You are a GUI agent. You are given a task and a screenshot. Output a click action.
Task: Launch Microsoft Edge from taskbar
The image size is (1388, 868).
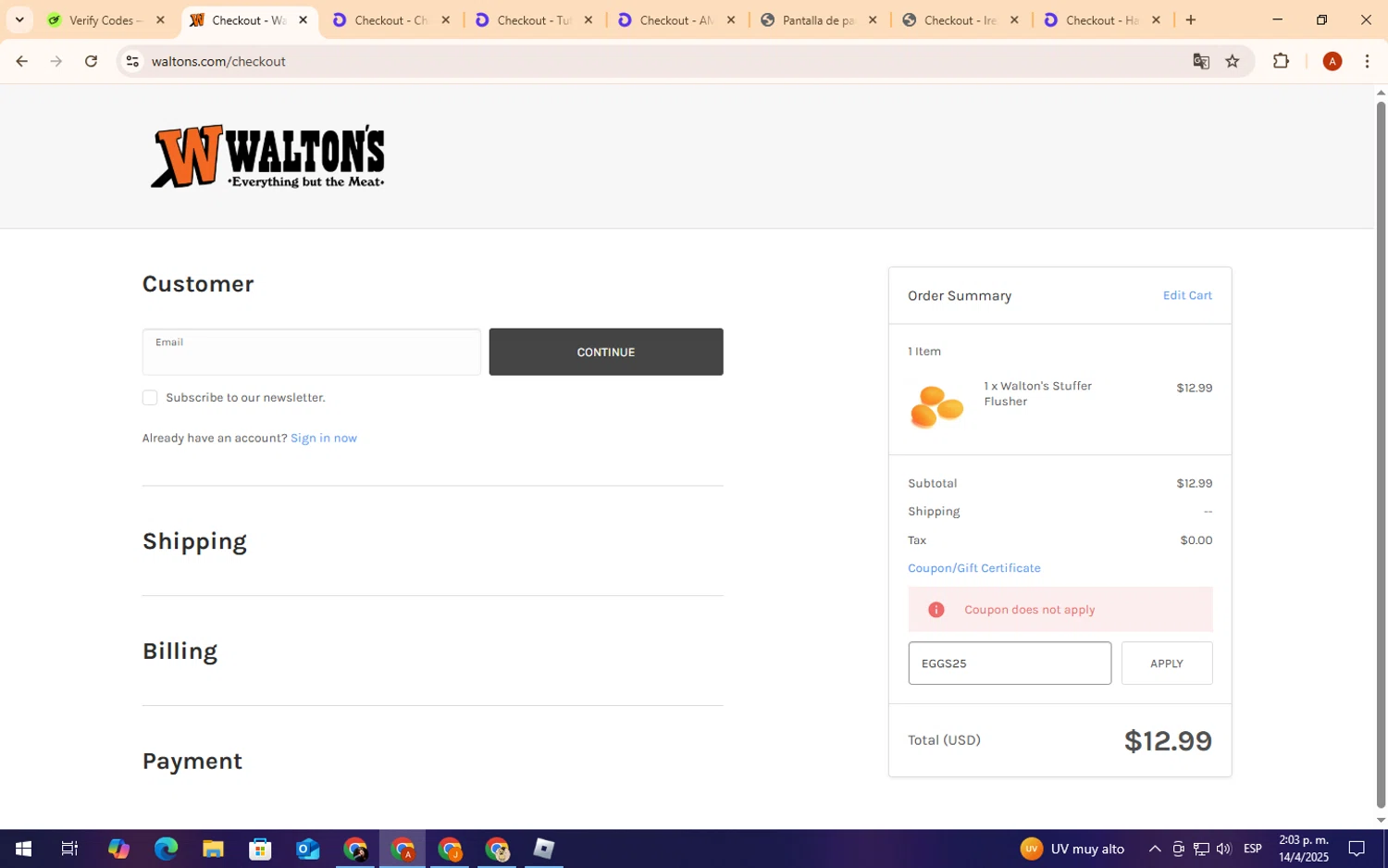click(x=166, y=849)
